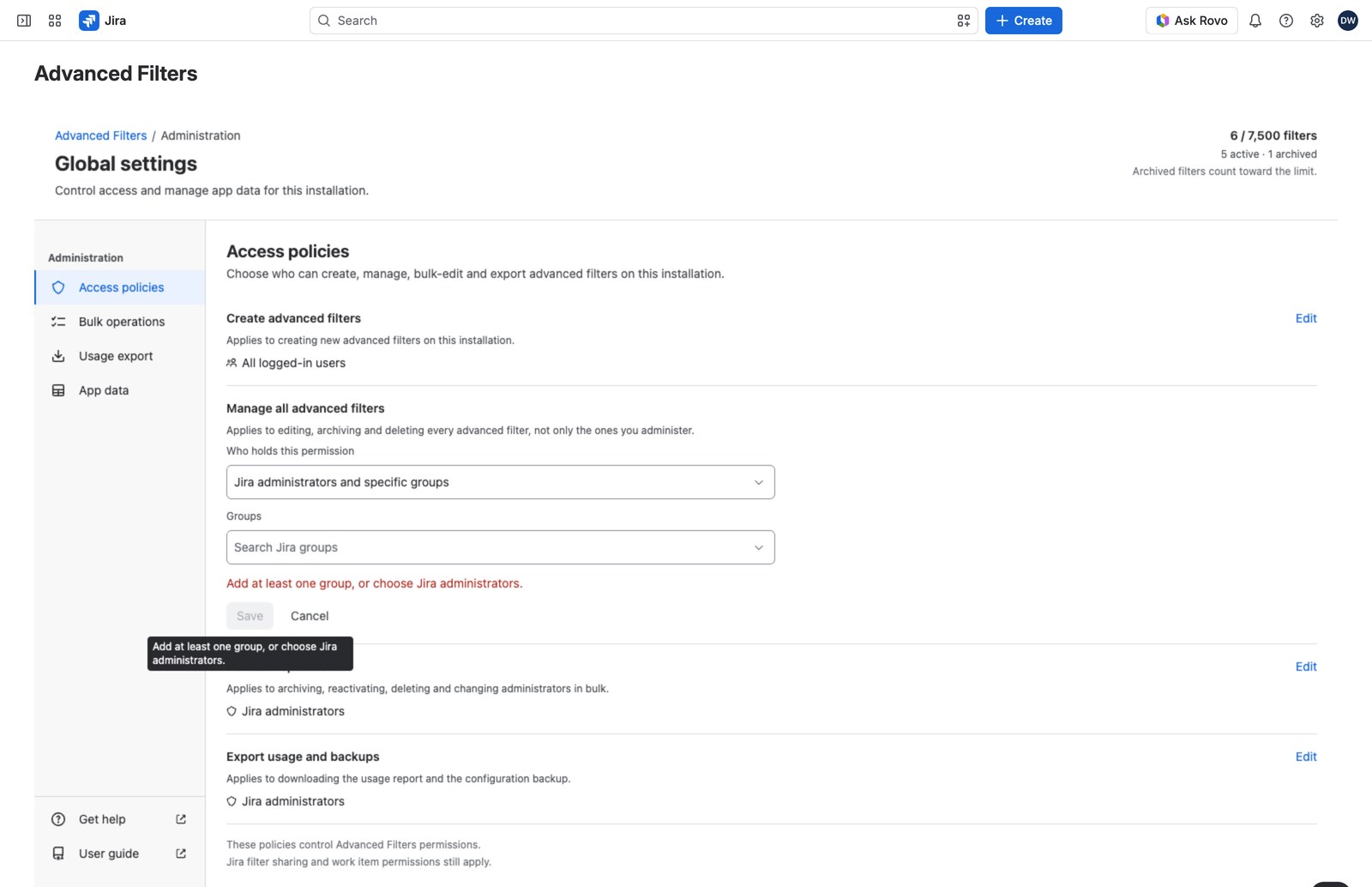Click the Access policies shield icon

coord(58,287)
